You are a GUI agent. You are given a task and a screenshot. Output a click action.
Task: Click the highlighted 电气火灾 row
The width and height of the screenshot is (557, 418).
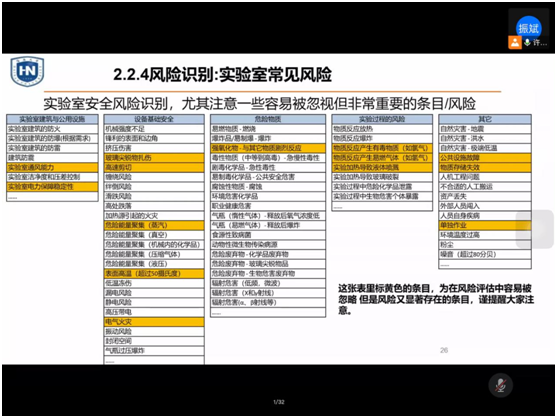(154, 322)
